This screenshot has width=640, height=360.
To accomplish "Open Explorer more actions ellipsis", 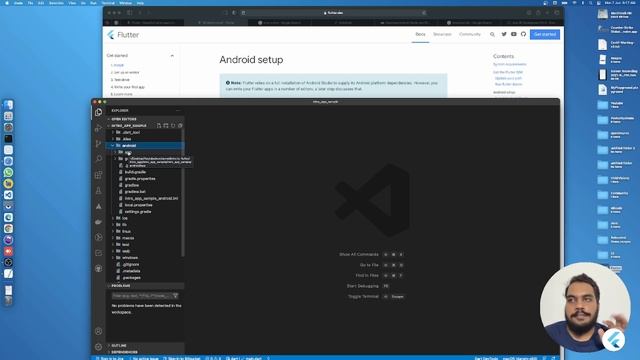I will coord(178,111).
